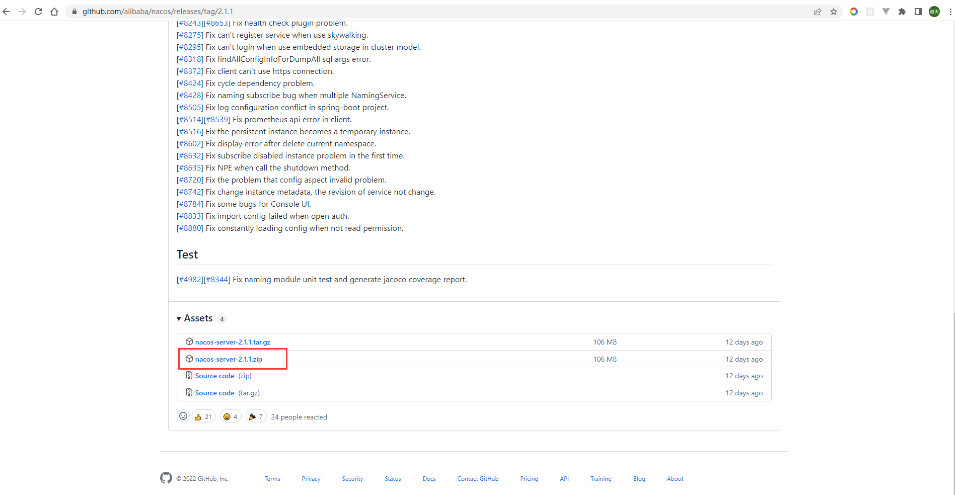Open issue #8514 prometheus api error

click(190, 120)
